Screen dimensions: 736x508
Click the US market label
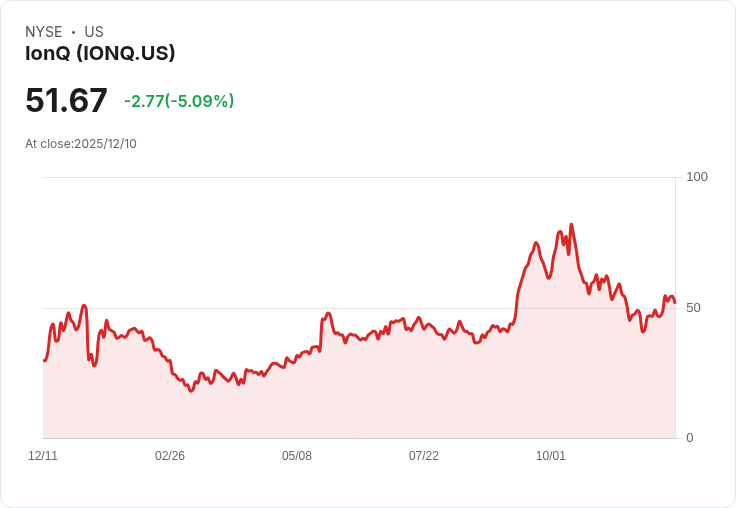pyautogui.click(x=94, y=32)
